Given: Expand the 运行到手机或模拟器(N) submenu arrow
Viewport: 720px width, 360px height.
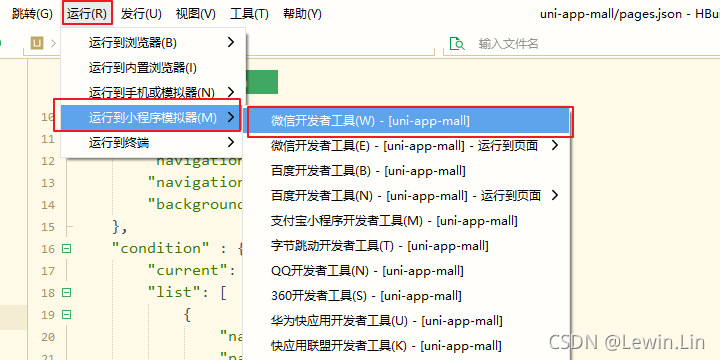Looking at the screenshot, I should [231, 92].
